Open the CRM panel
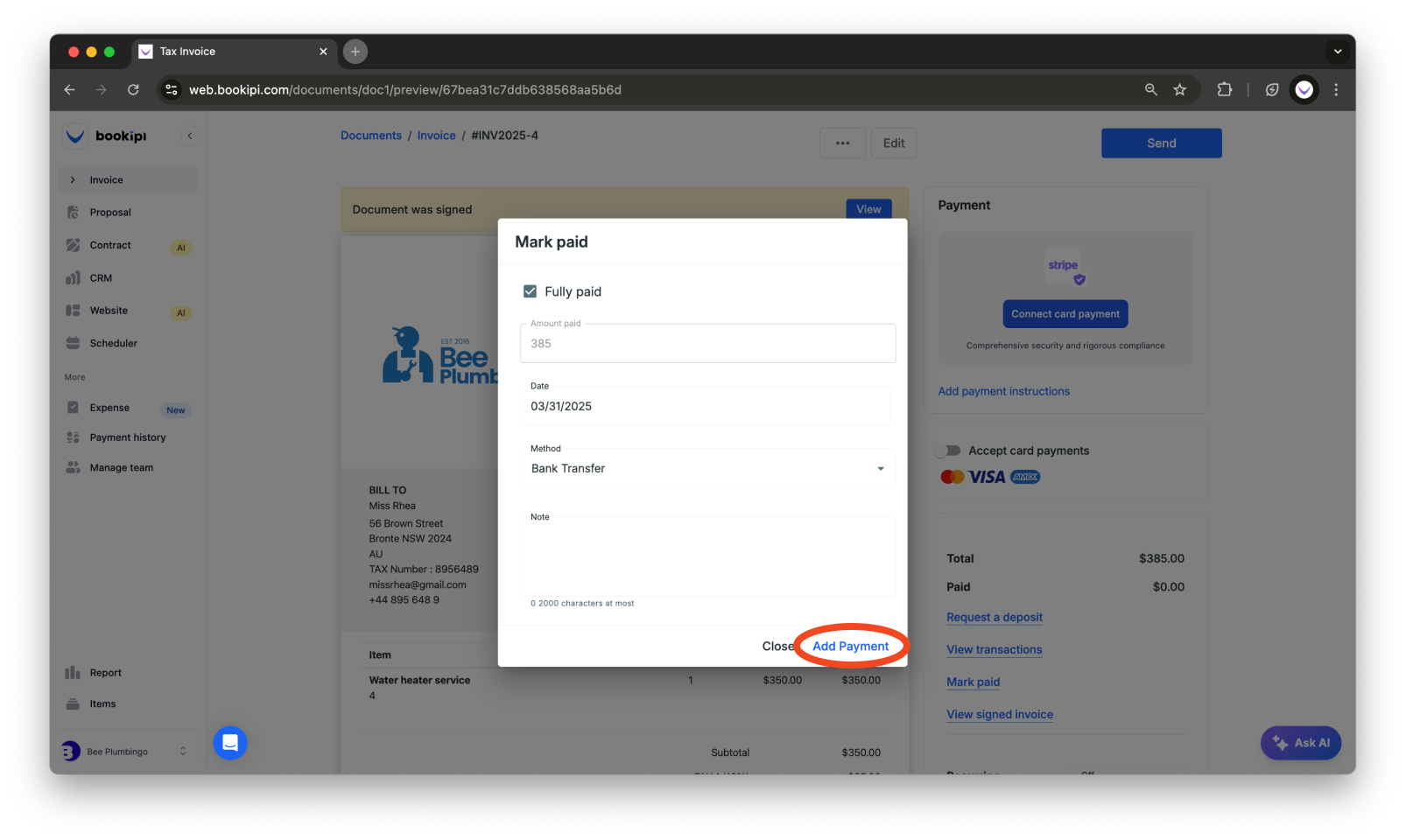The width and height of the screenshot is (1406, 840). pos(102,277)
